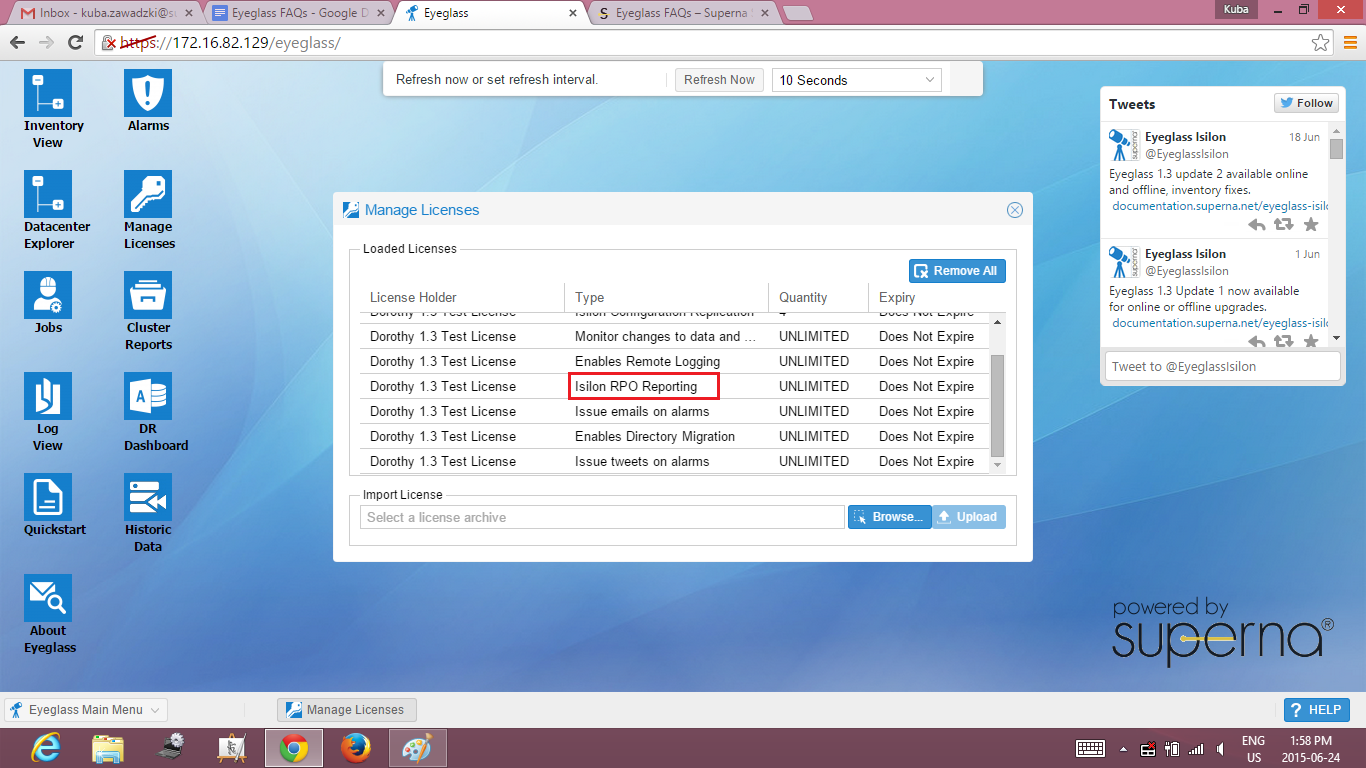
Task: Click the browser back arrow
Action: click(17, 42)
